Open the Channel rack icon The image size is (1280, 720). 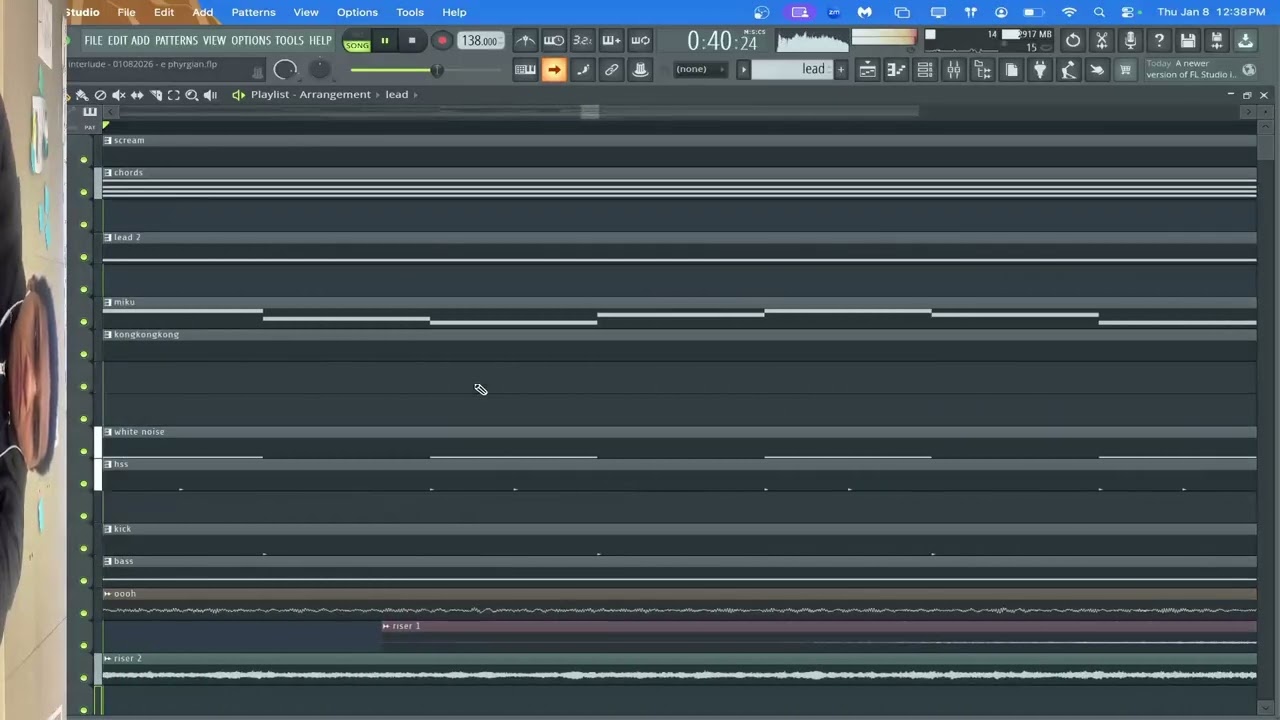(x=925, y=69)
